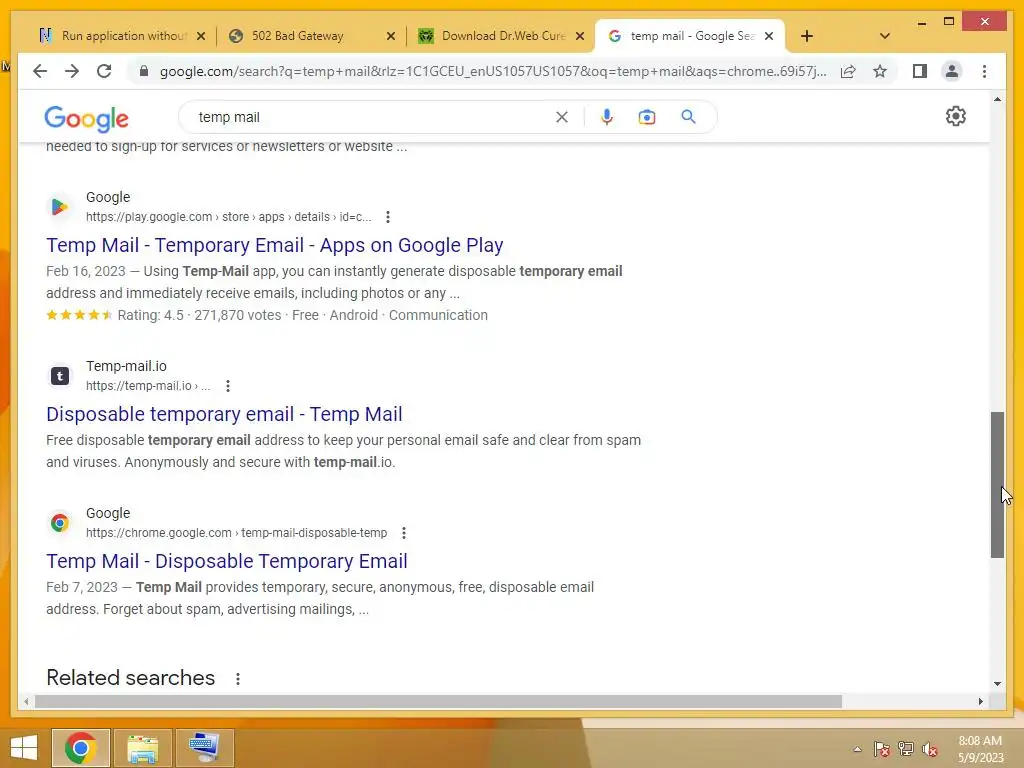View site security lock information
The image size is (1024, 768).
144,71
